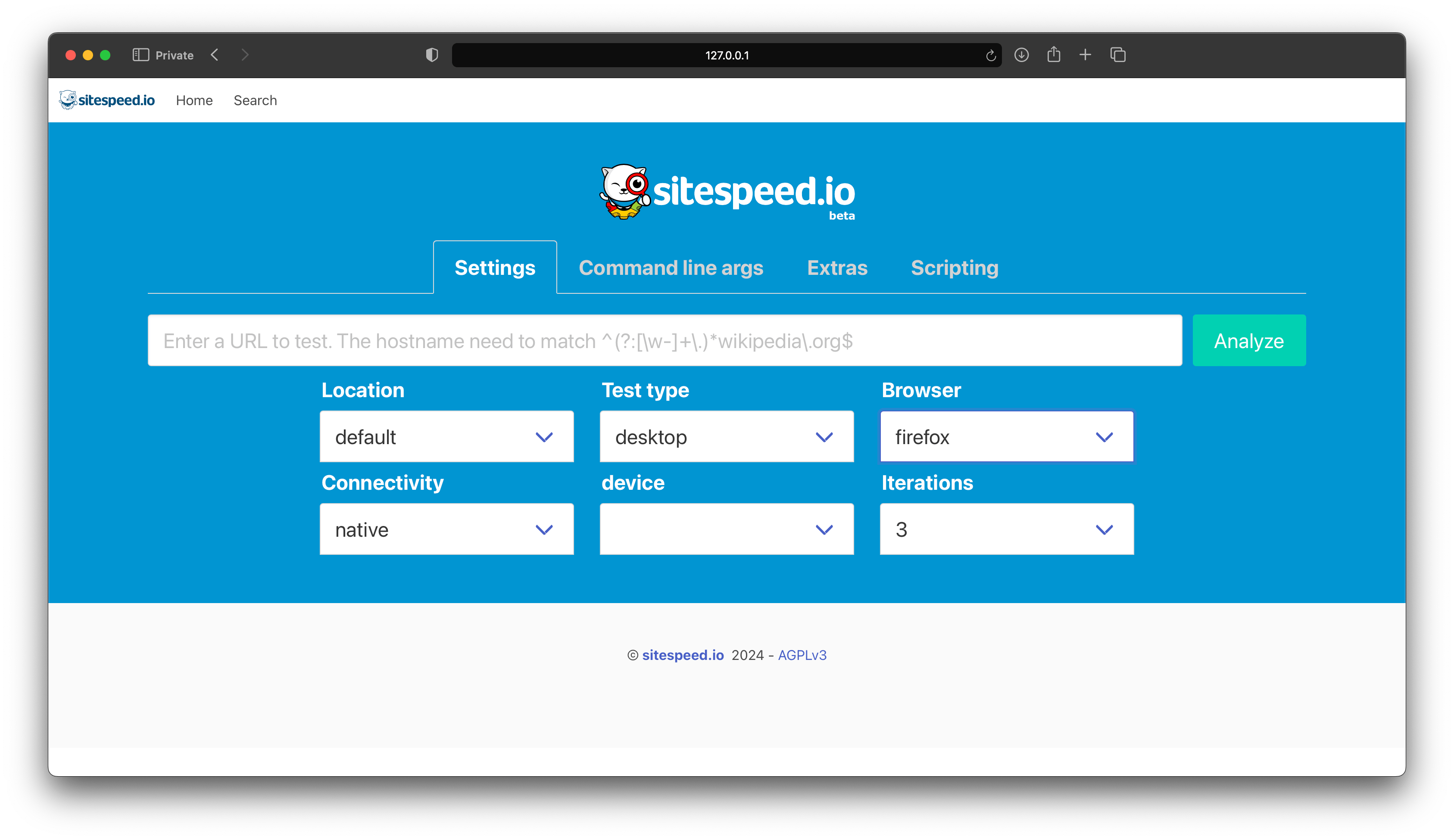1454x840 pixels.
Task: Click the Iterations field label
Action: coord(927,483)
